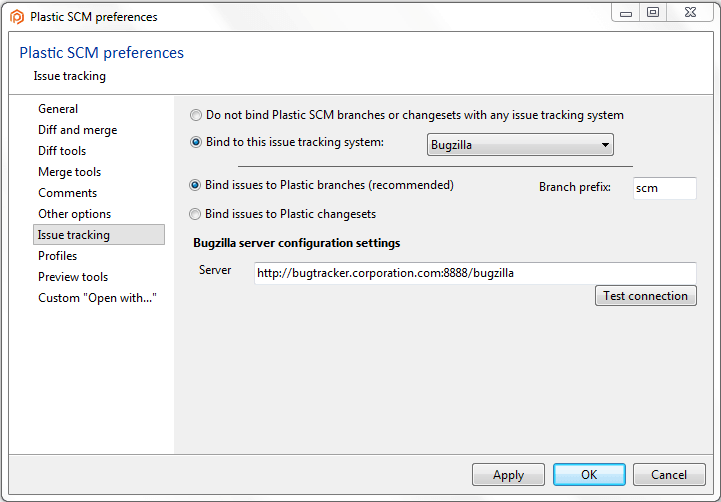Click the 'Server' label
The image size is (721, 502).
[215, 270]
